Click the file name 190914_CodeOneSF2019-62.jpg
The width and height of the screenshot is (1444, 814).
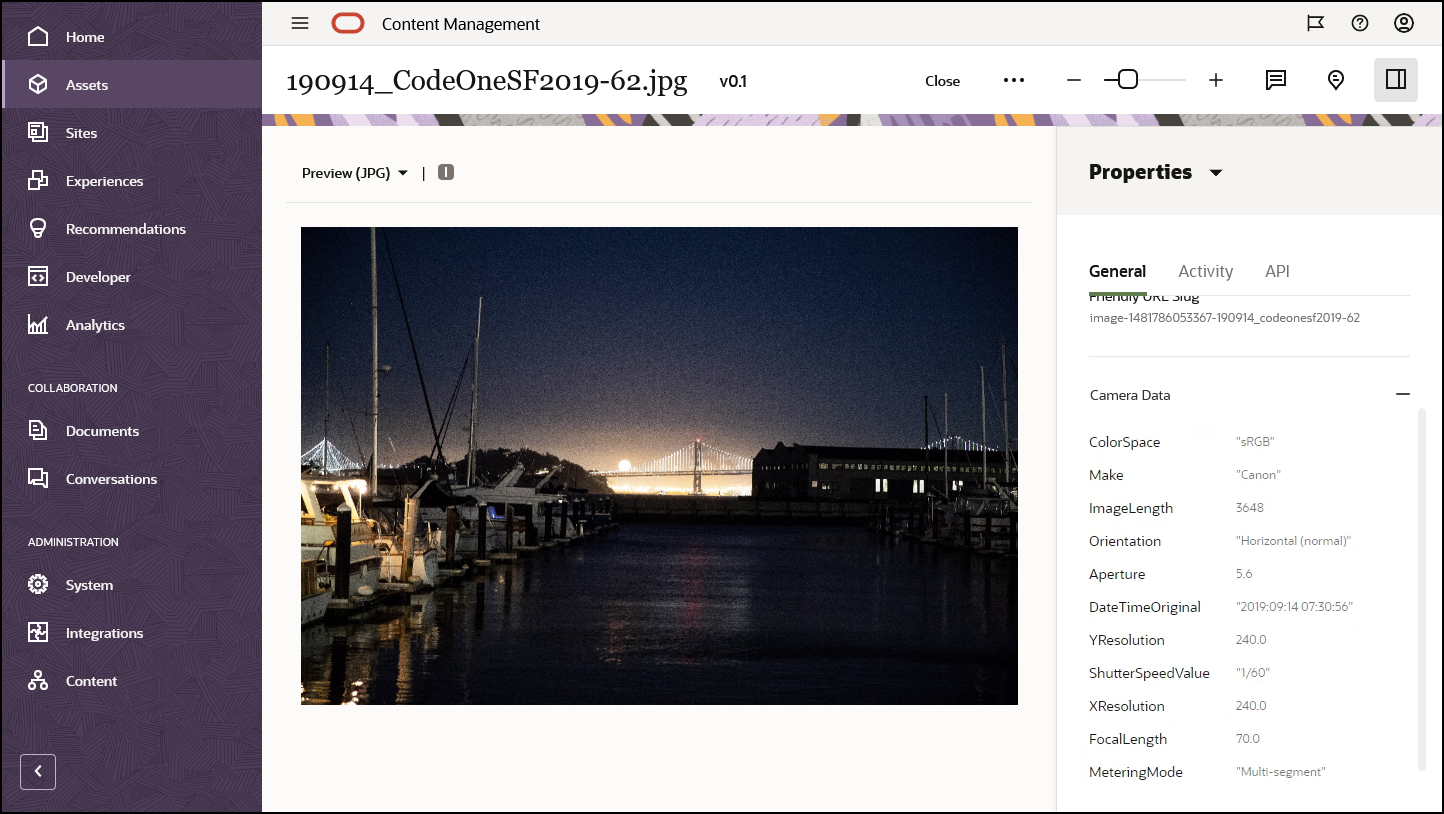[x=487, y=81]
